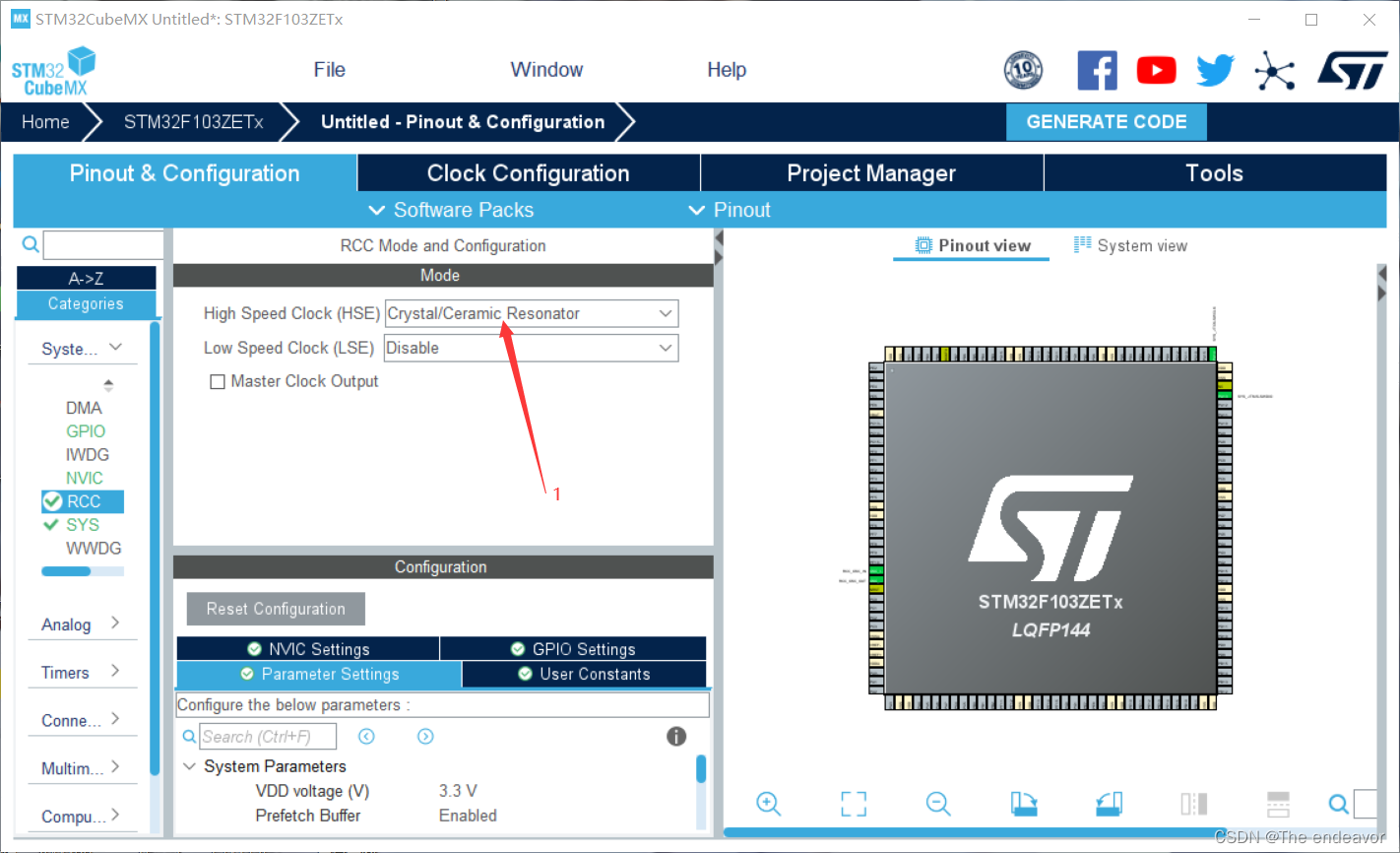1400x853 pixels.
Task: Click the STM32F103ZETx breadcrumb
Action: click(x=193, y=122)
